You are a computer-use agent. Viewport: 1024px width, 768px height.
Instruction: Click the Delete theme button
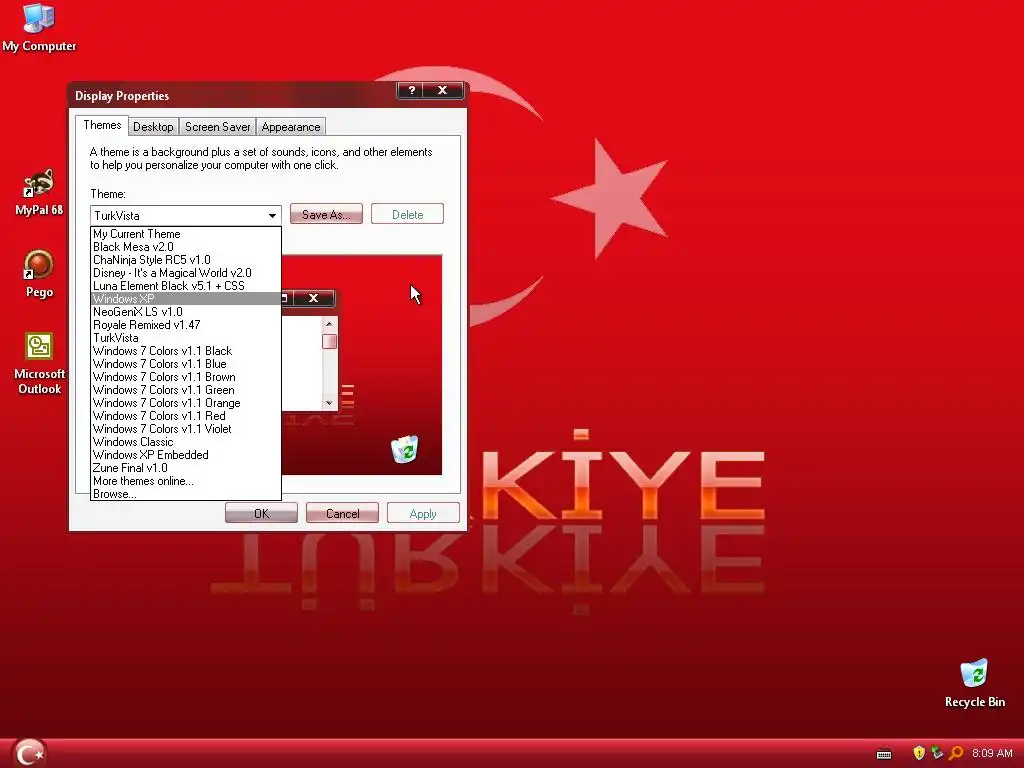coord(408,214)
